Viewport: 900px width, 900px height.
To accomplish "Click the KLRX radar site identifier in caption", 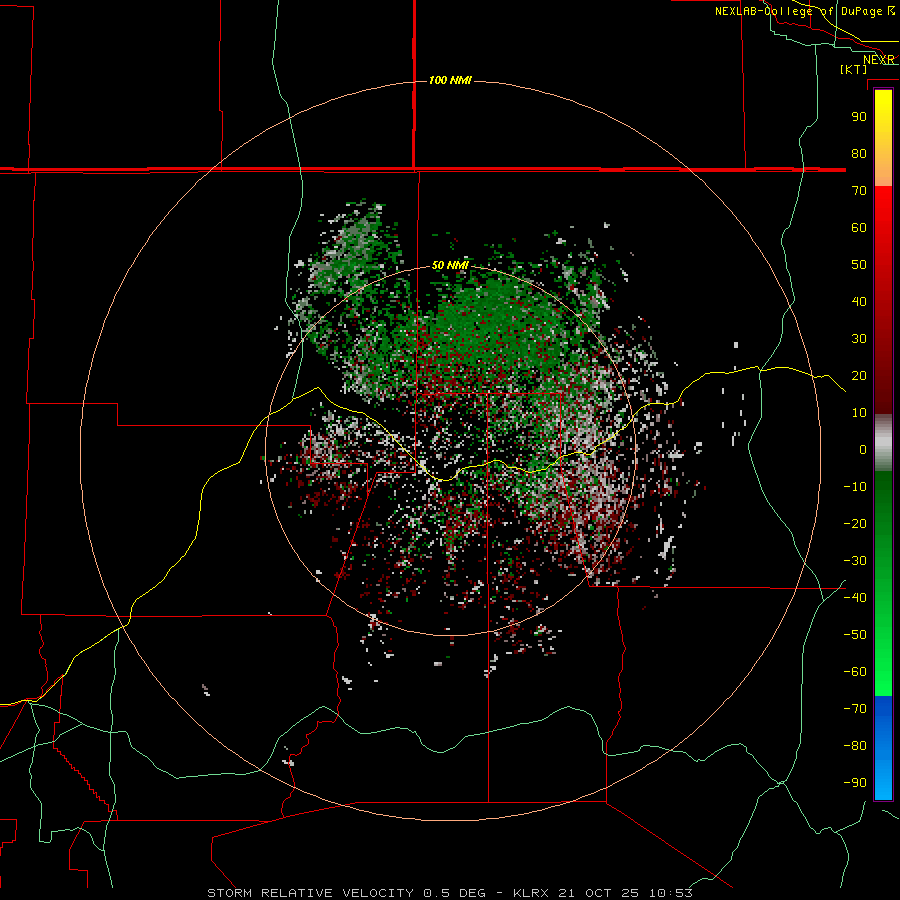I will click(532, 893).
